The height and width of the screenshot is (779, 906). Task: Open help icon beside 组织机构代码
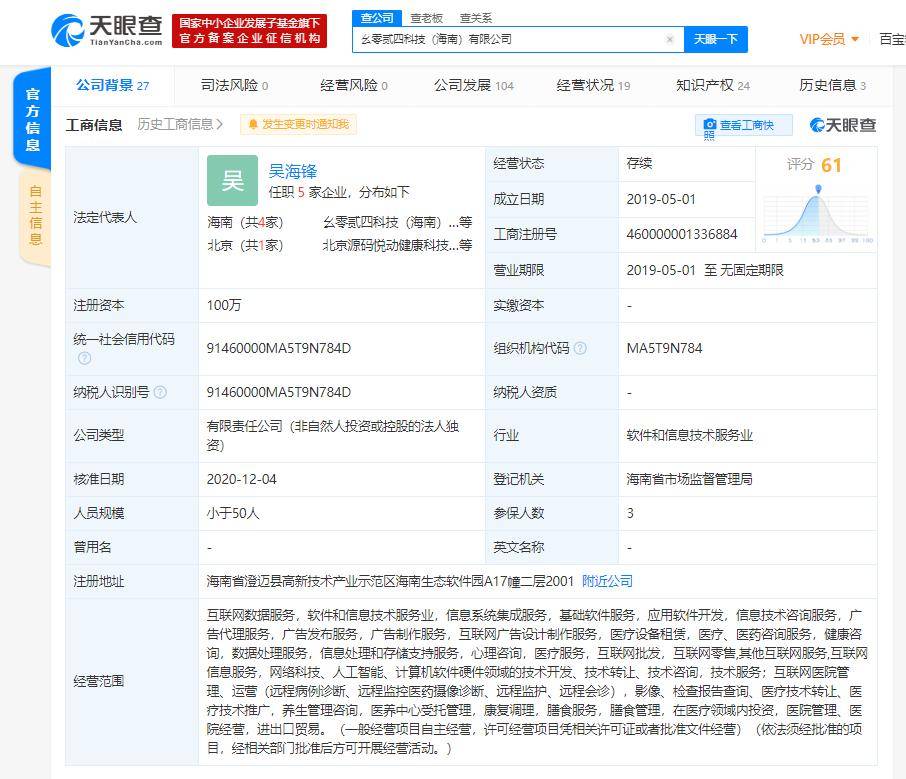pyautogui.click(x=580, y=348)
